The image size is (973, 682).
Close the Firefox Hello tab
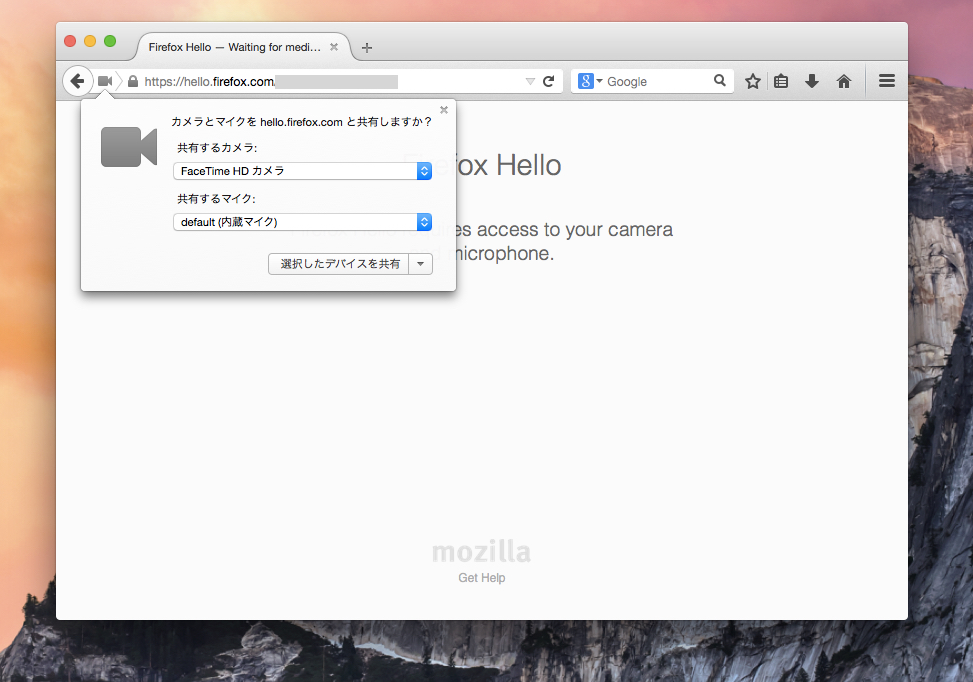(334, 47)
